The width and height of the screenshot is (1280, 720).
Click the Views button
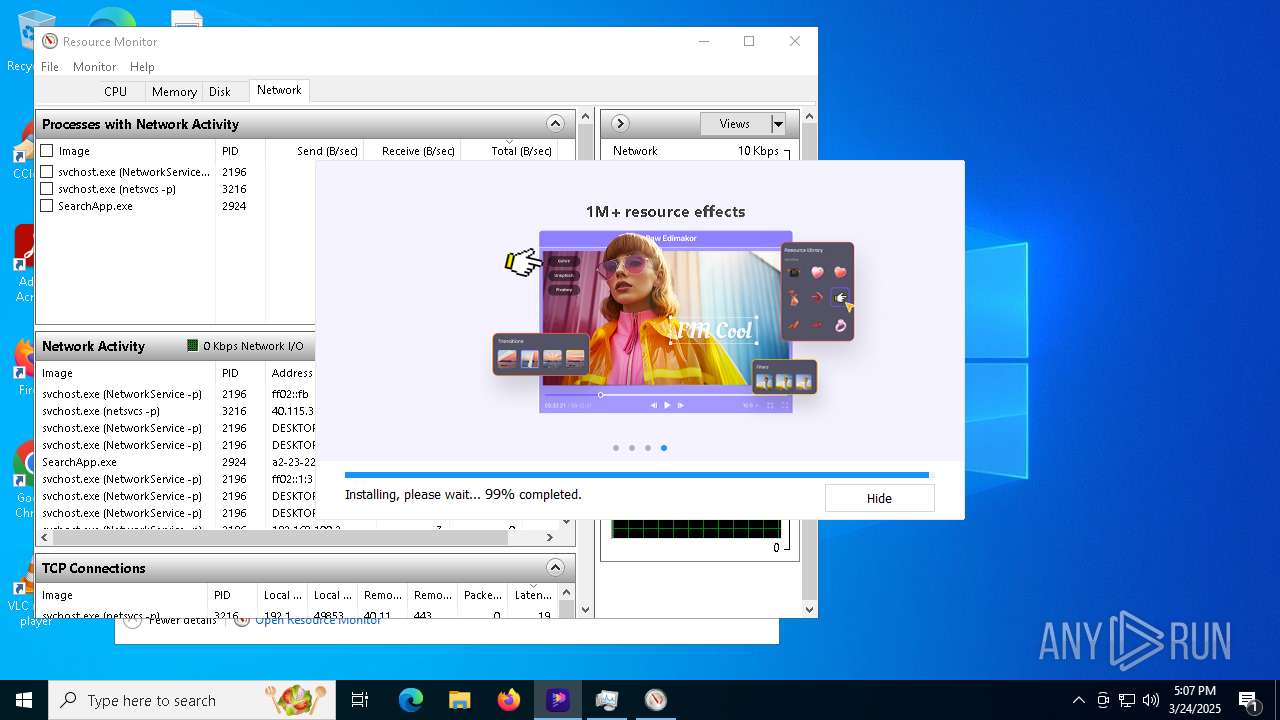(735, 124)
